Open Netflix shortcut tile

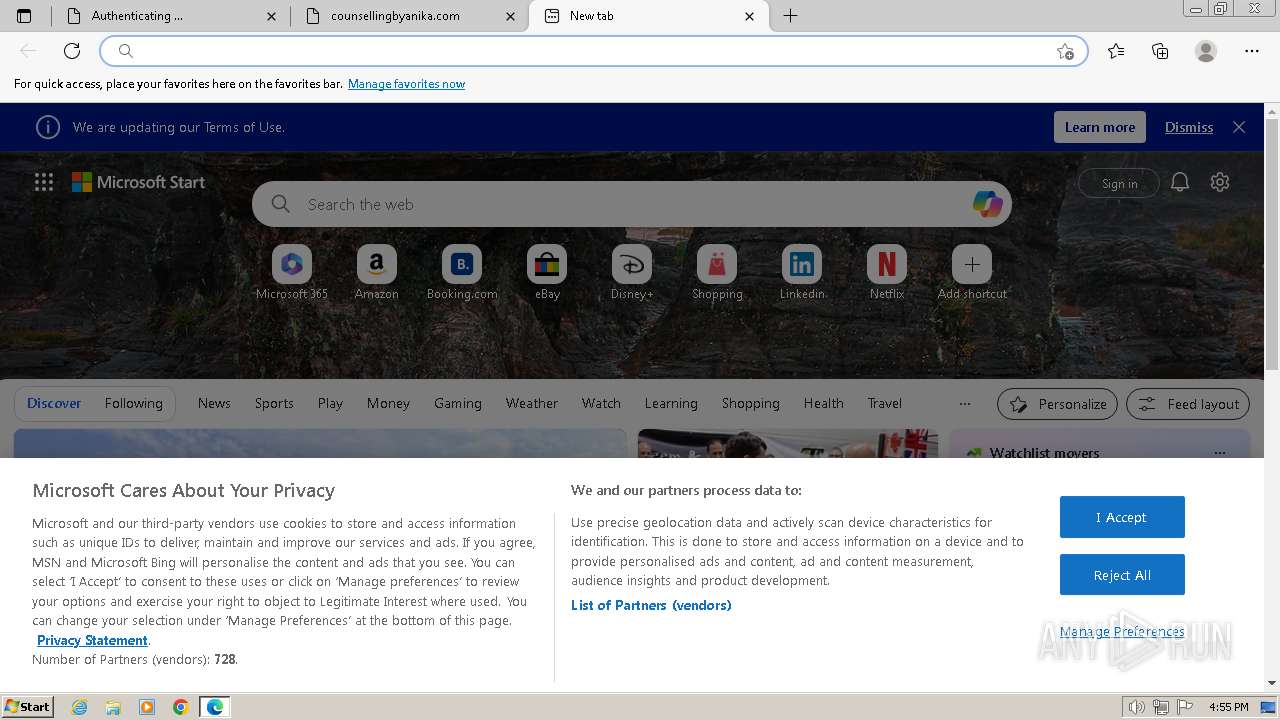click(887, 272)
